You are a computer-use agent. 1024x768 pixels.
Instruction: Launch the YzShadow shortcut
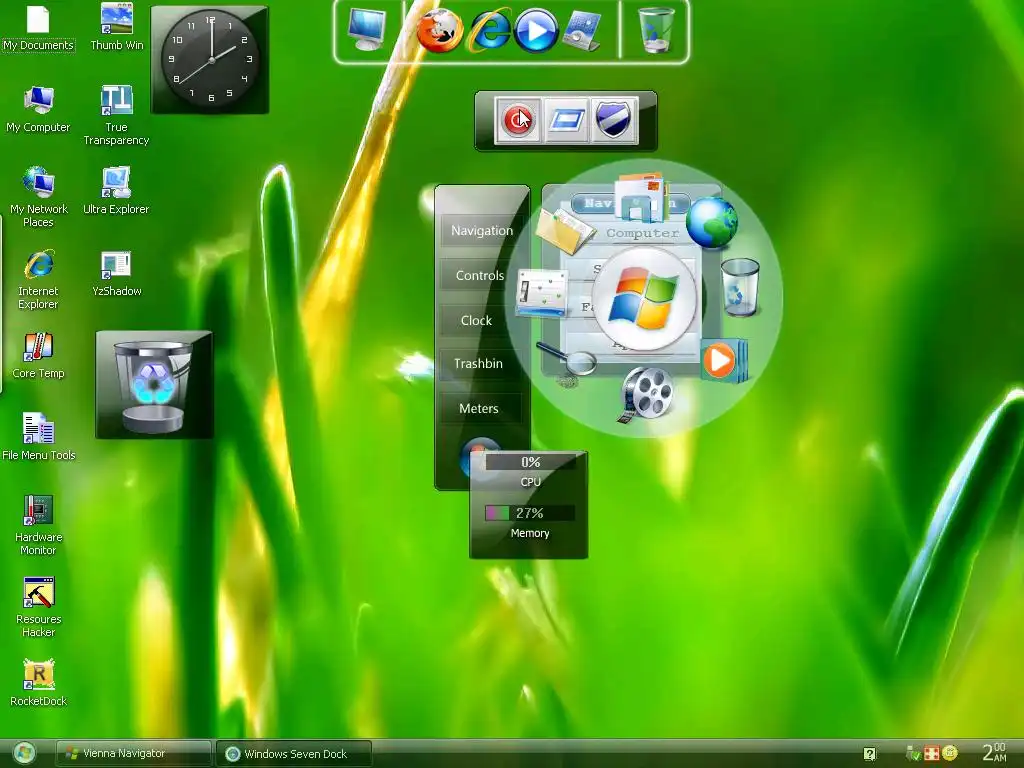116,274
